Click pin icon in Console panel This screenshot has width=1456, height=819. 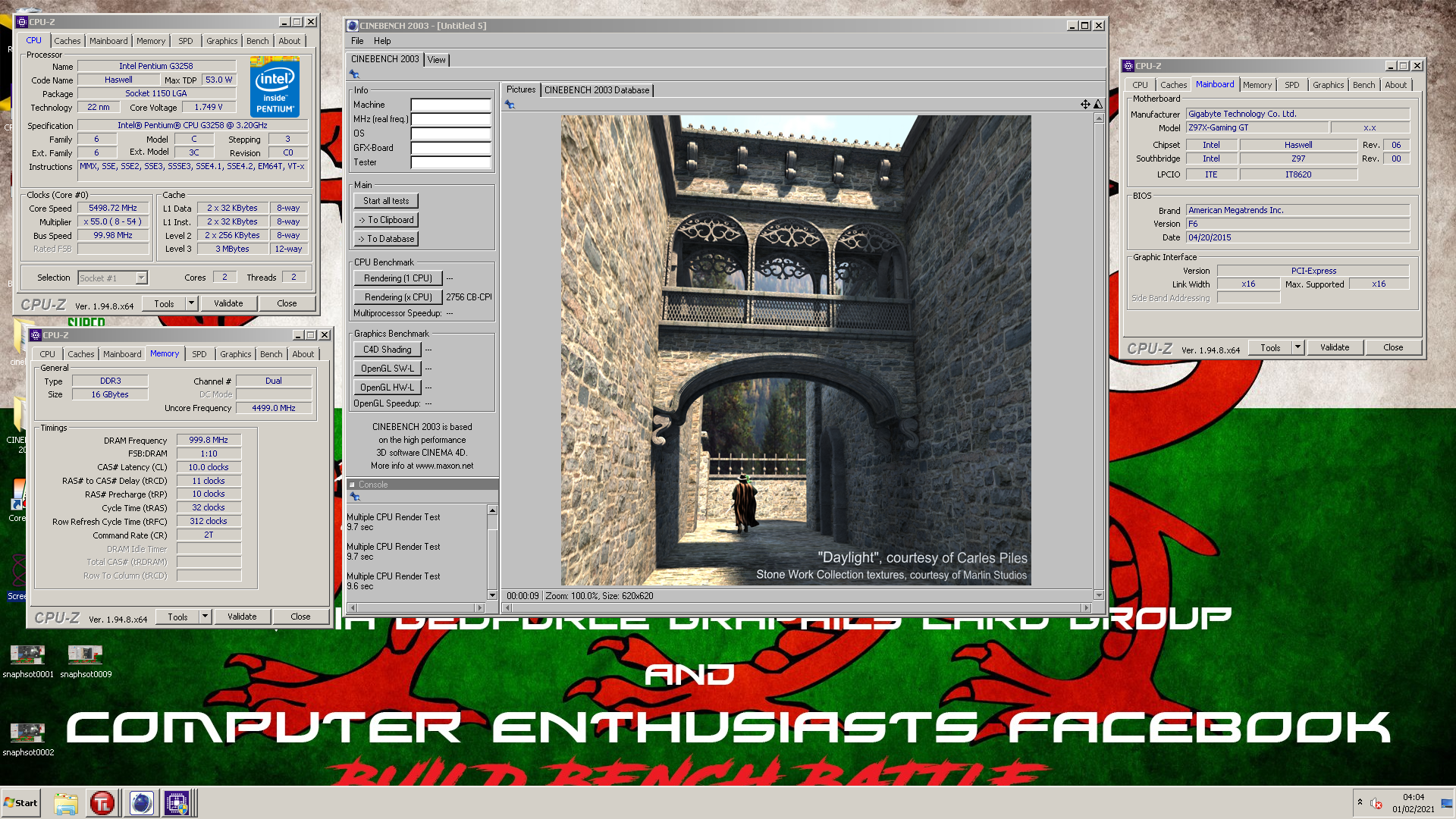coord(354,497)
